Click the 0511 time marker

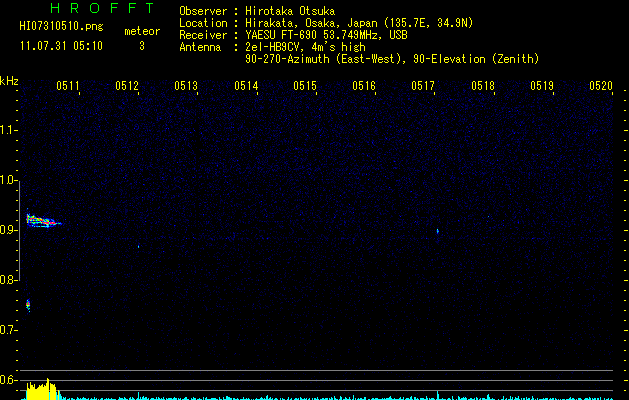(68, 86)
